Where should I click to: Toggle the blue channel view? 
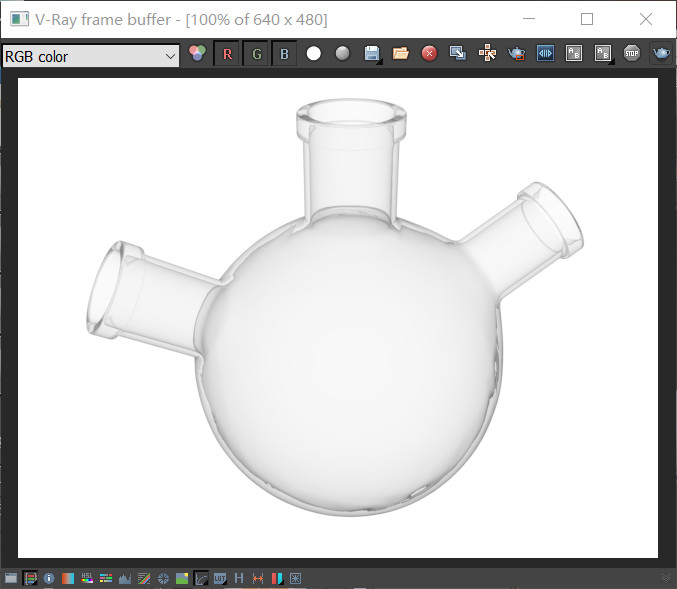pos(285,54)
